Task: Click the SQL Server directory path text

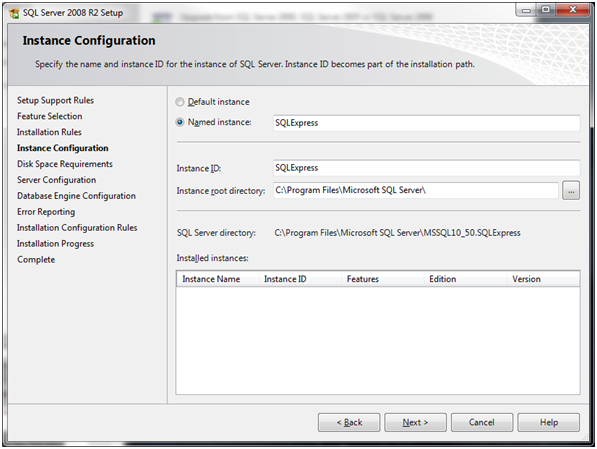Action: 397,233
